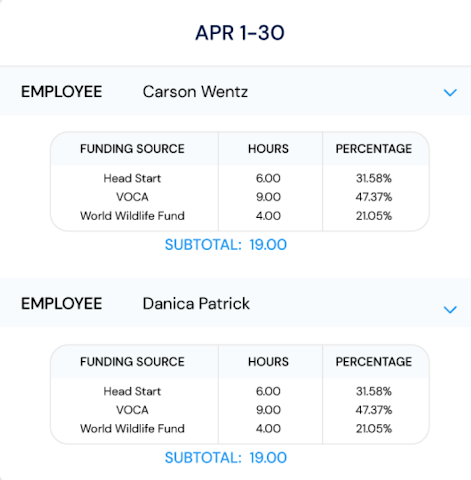The image size is (471, 480).
Task: Click HOURS header in Carson Wentz table
Action: pos(268,149)
